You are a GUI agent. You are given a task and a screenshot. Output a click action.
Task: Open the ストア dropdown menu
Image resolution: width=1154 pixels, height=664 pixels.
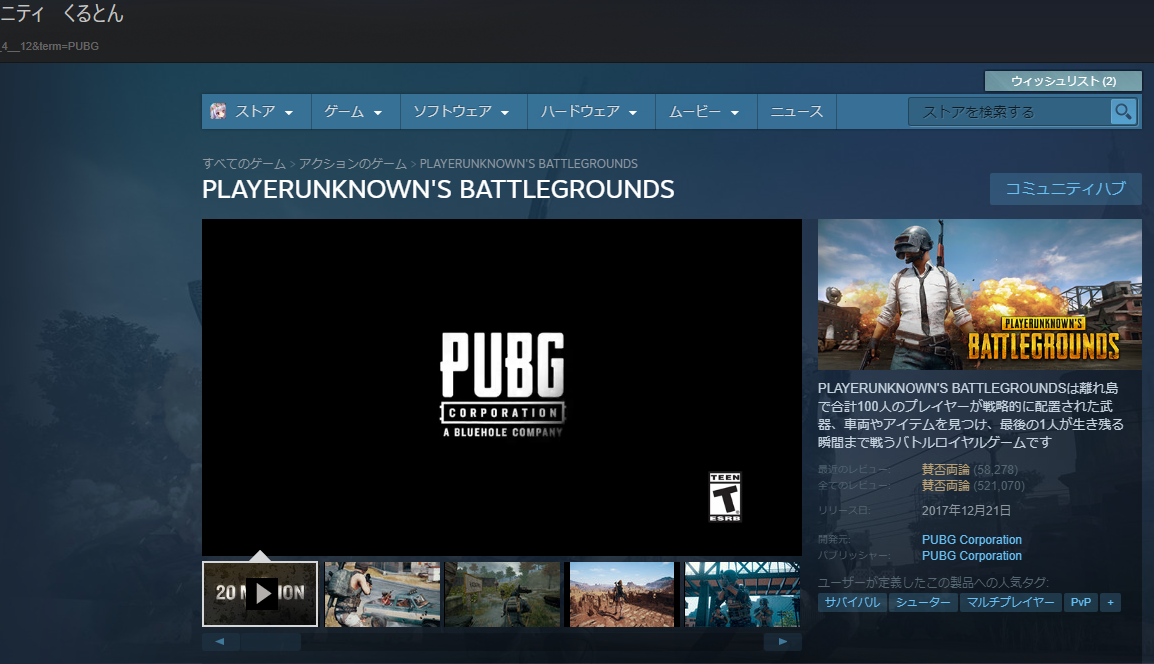tap(257, 112)
